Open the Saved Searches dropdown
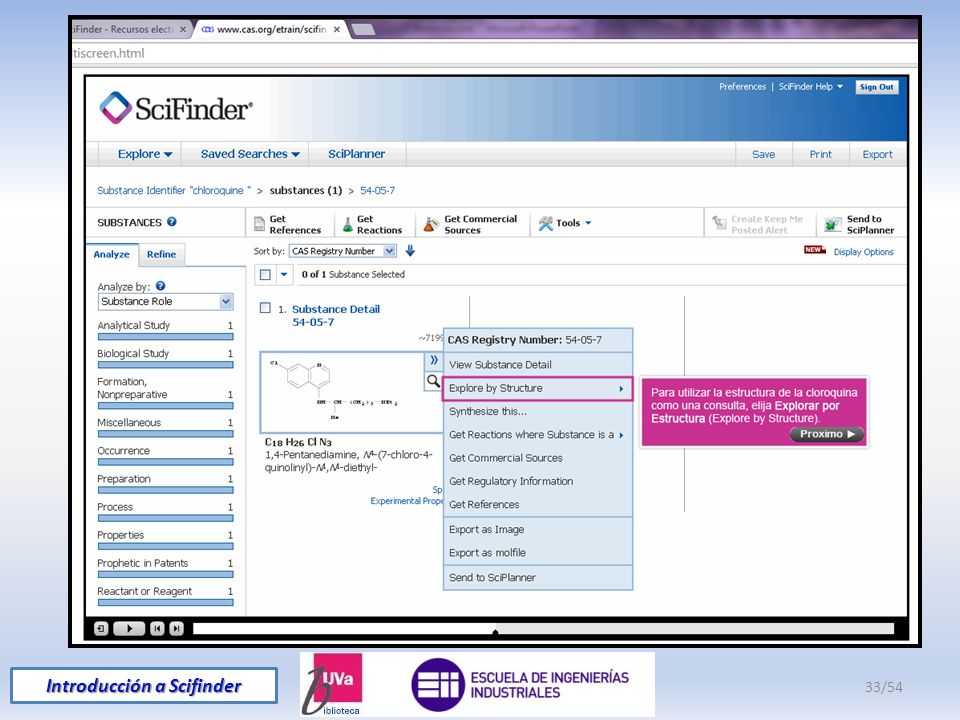 point(250,154)
